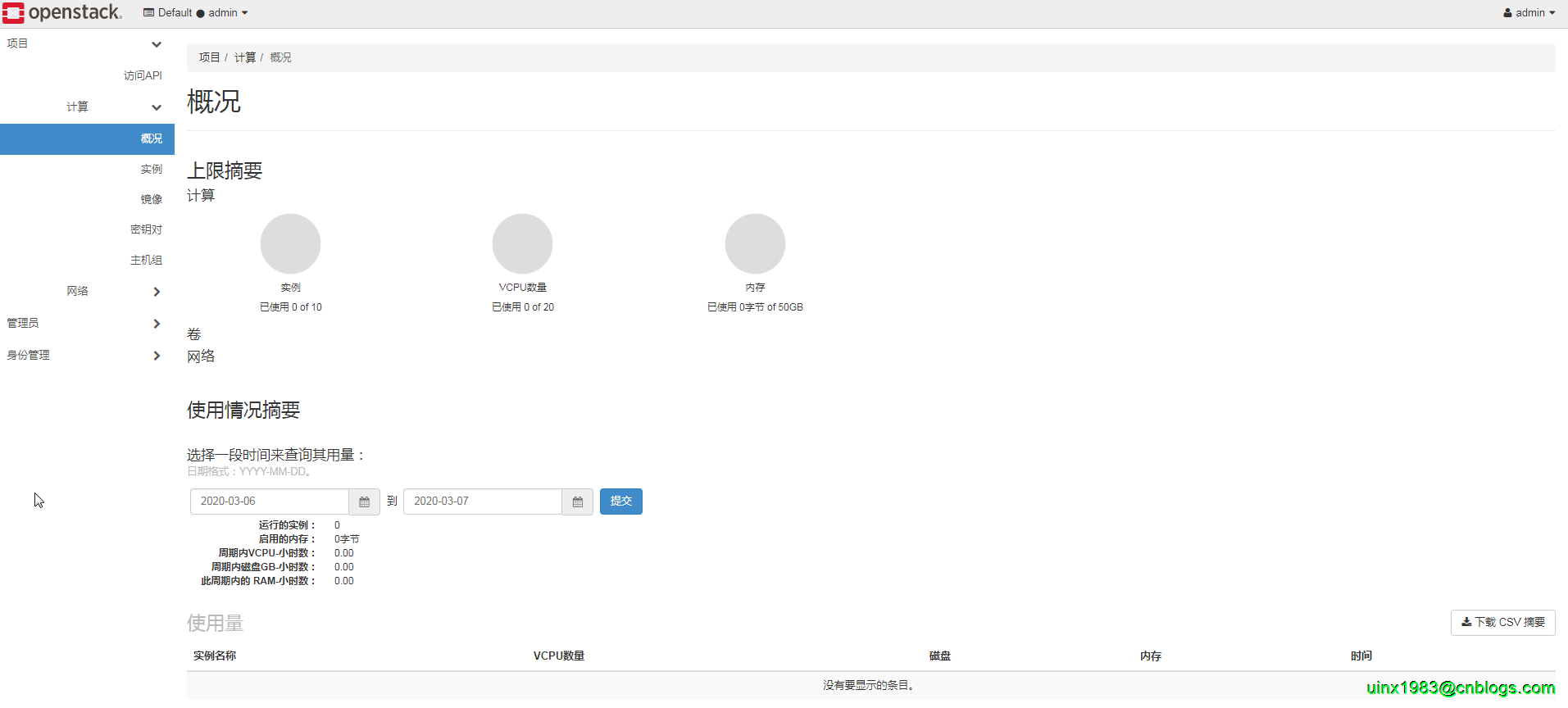Open 密钥对 in sidebar
Image resolution: width=1568 pixels, height=708 pixels.
(146, 230)
